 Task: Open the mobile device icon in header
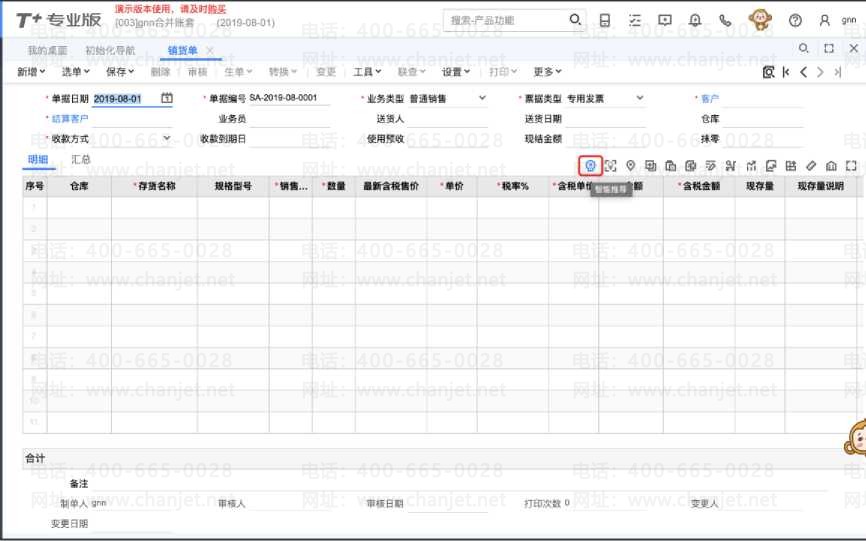click(x=605, y=20)
